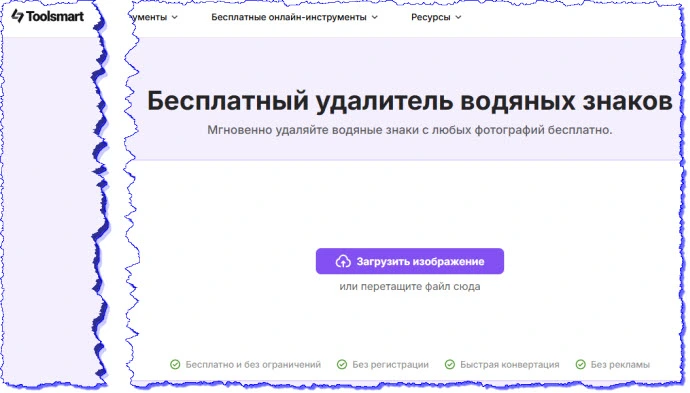The image size is (690, 393).
Task: Click the "или перетащите файл сюда" text
Action: [410, 286]
